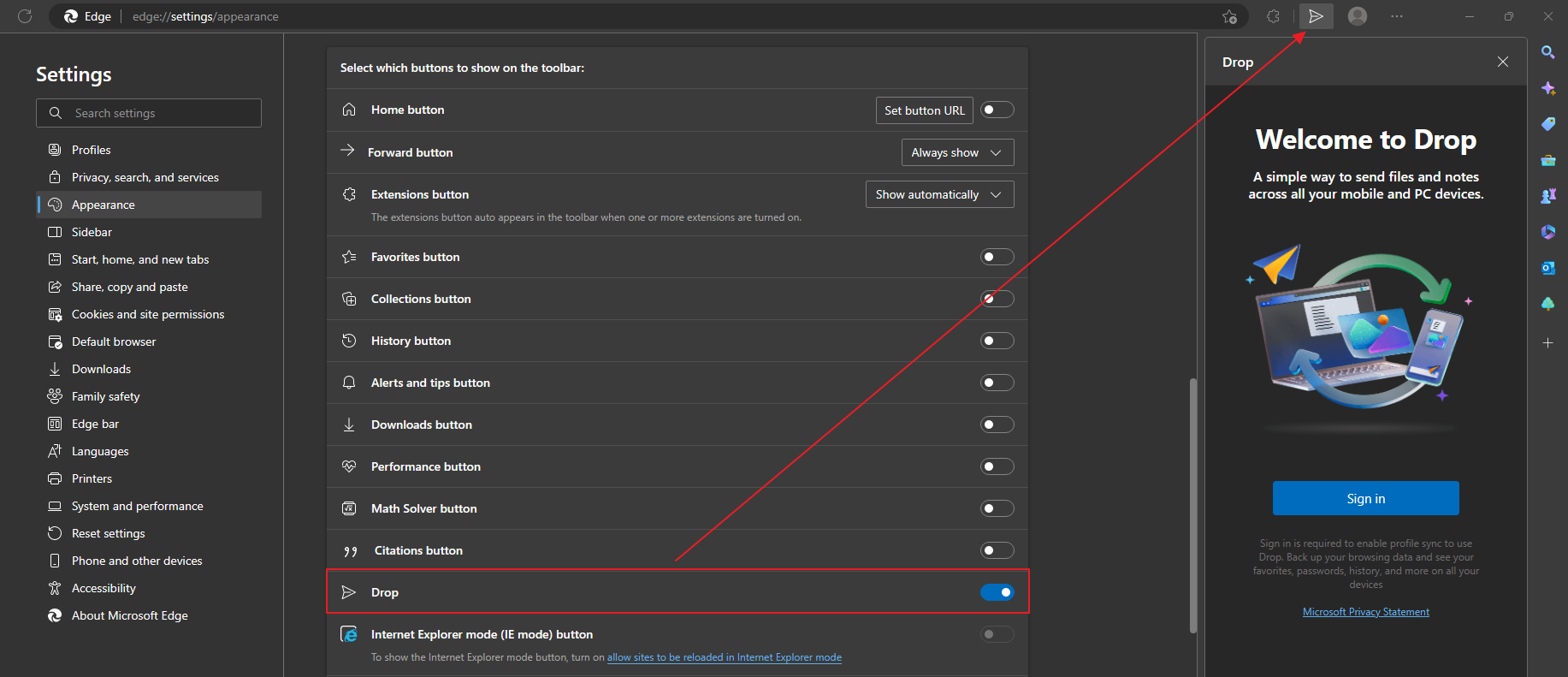The image size is (1568, 677).
Task: Click the profile avatar icon
Action: pyautogui.click(x=1357, y=16)
